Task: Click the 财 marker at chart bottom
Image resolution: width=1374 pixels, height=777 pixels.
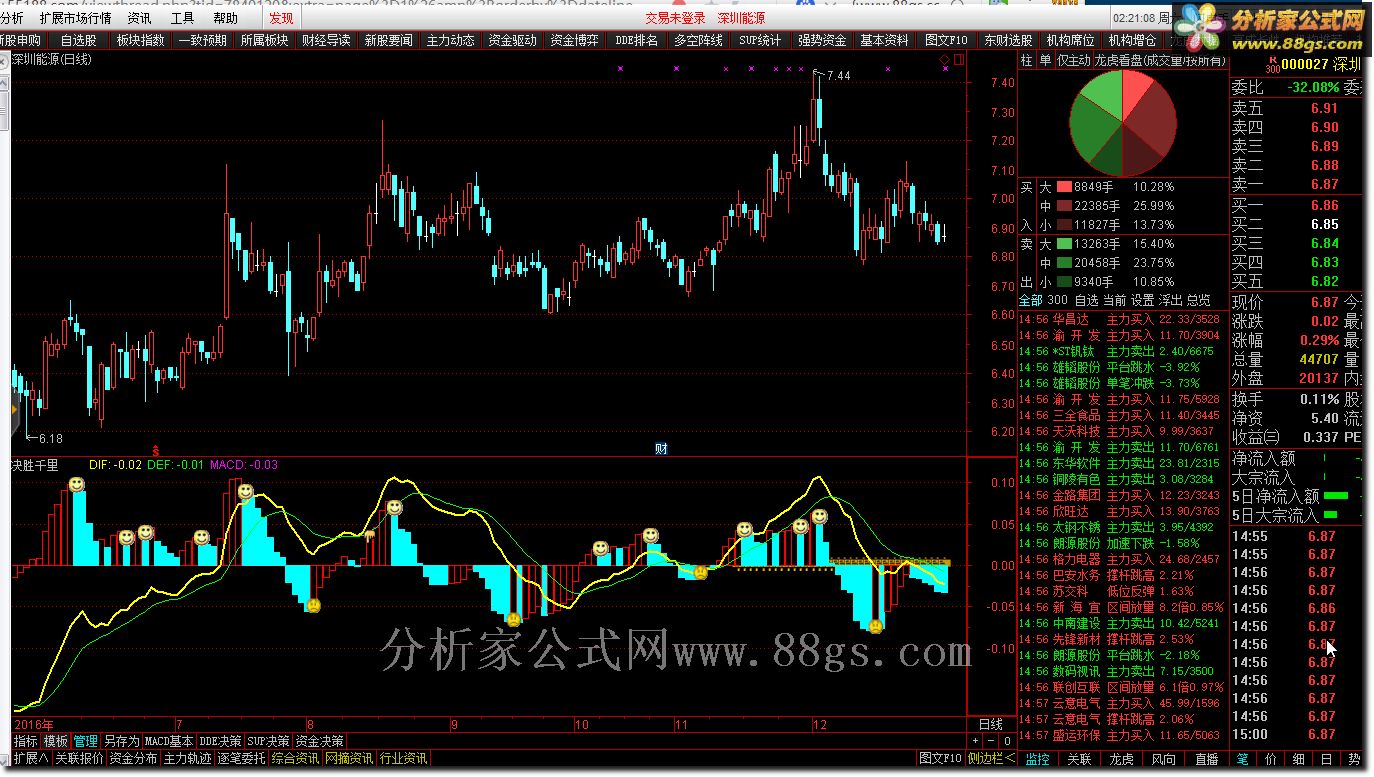Action: (x=661, y=447)
